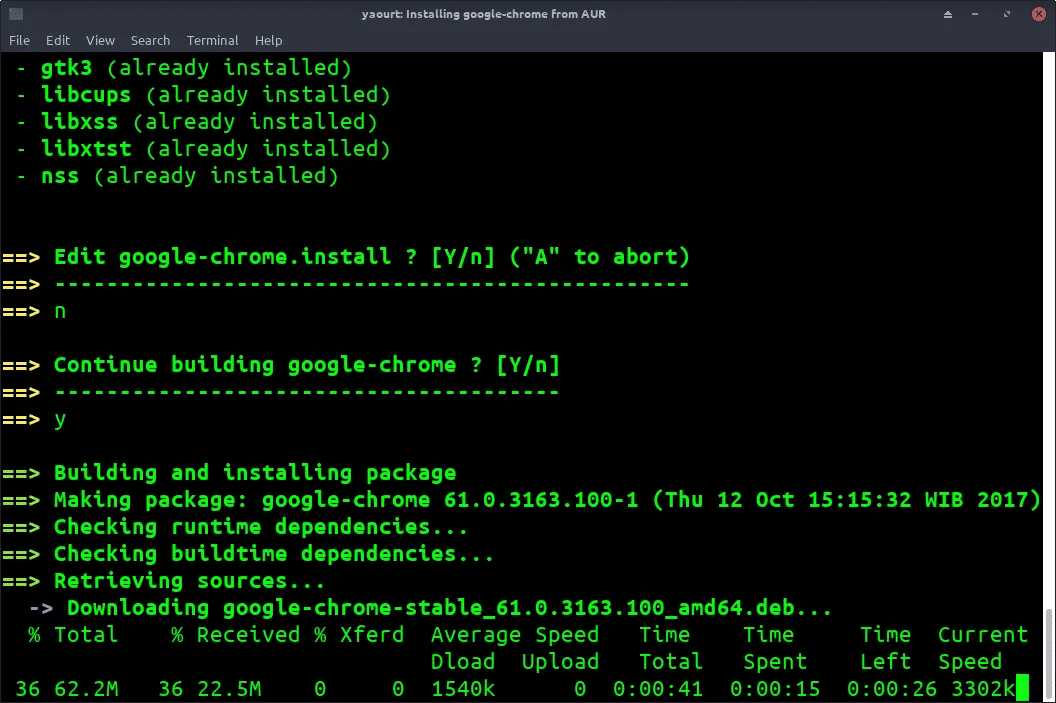1056x703 pixels.
Task: Click the total size value '62.2M'
Action: tap(86, 689)
